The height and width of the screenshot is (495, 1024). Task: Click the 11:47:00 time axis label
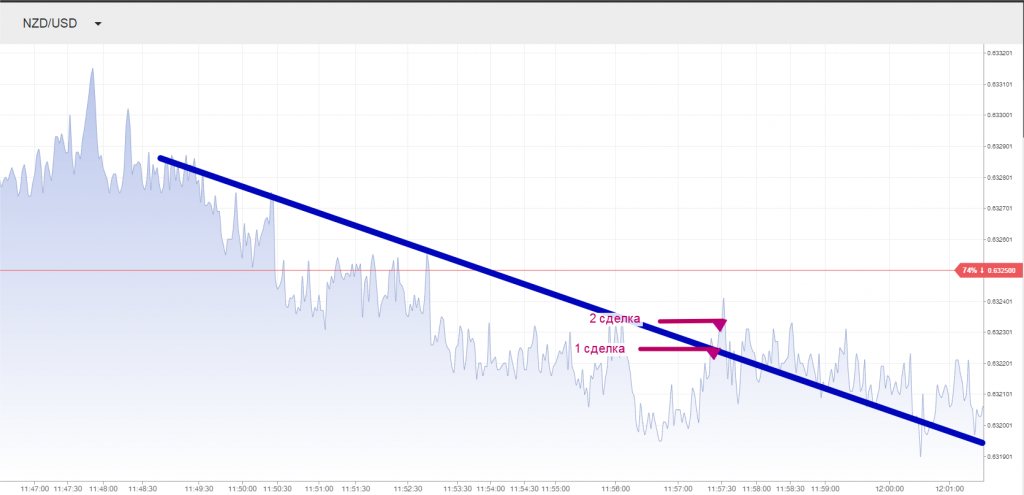(x=34, y=488)
